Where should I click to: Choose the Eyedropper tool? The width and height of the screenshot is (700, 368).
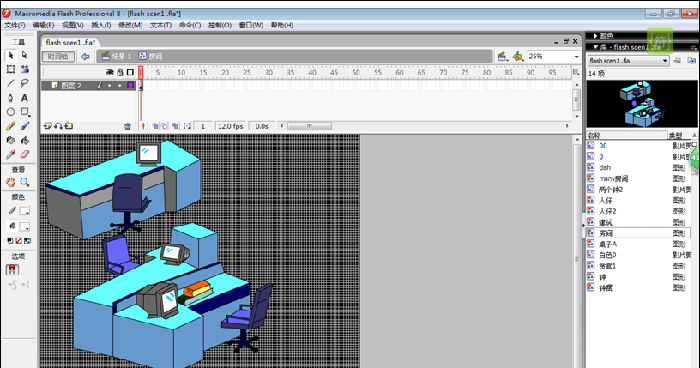(11, 154)
